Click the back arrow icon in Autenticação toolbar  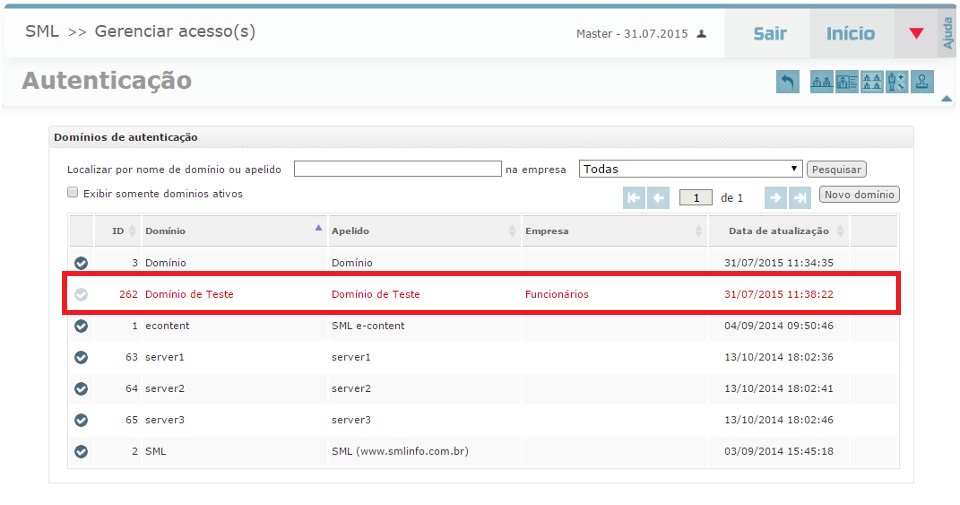point(788,82)
